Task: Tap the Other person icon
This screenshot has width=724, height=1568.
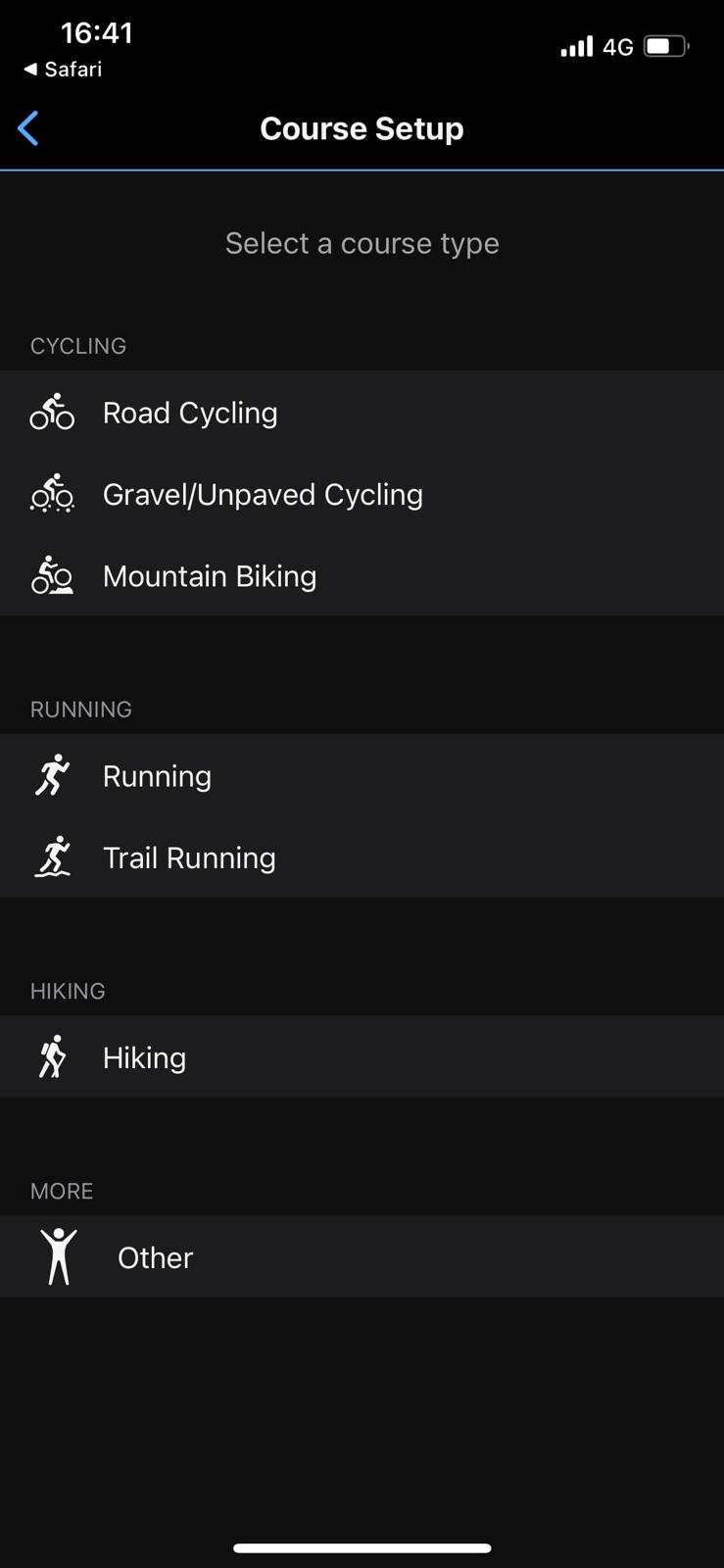Action: 59,1256
